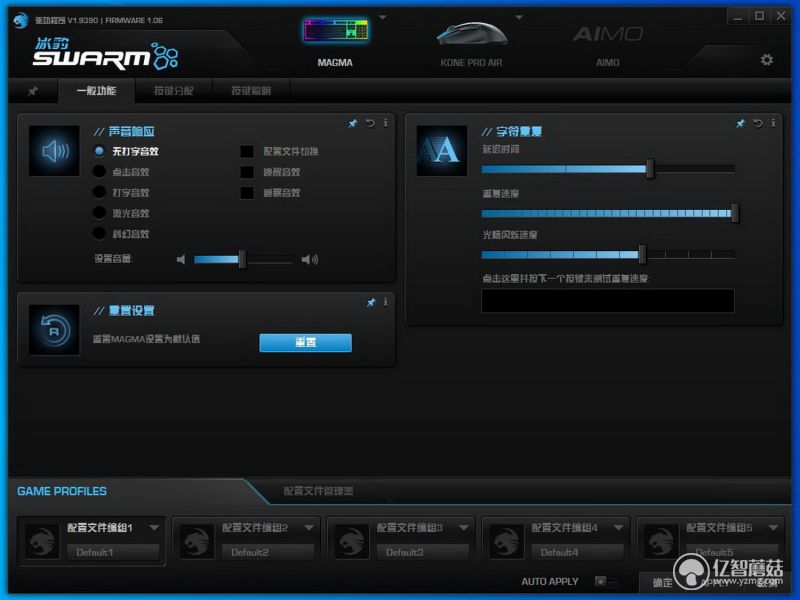Click the FIRMWARE 1.06 version text

[134, 20]
